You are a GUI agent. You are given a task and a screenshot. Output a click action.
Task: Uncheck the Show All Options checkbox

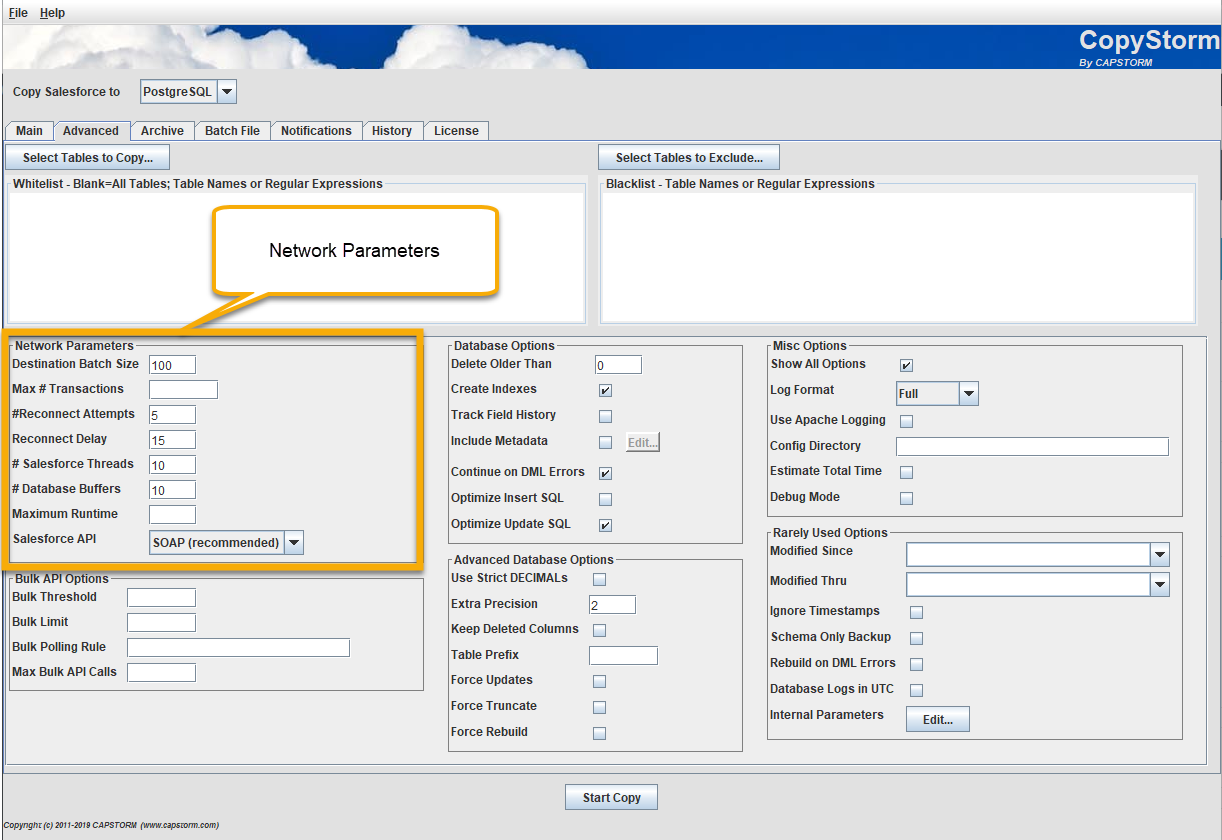(906, 365)
